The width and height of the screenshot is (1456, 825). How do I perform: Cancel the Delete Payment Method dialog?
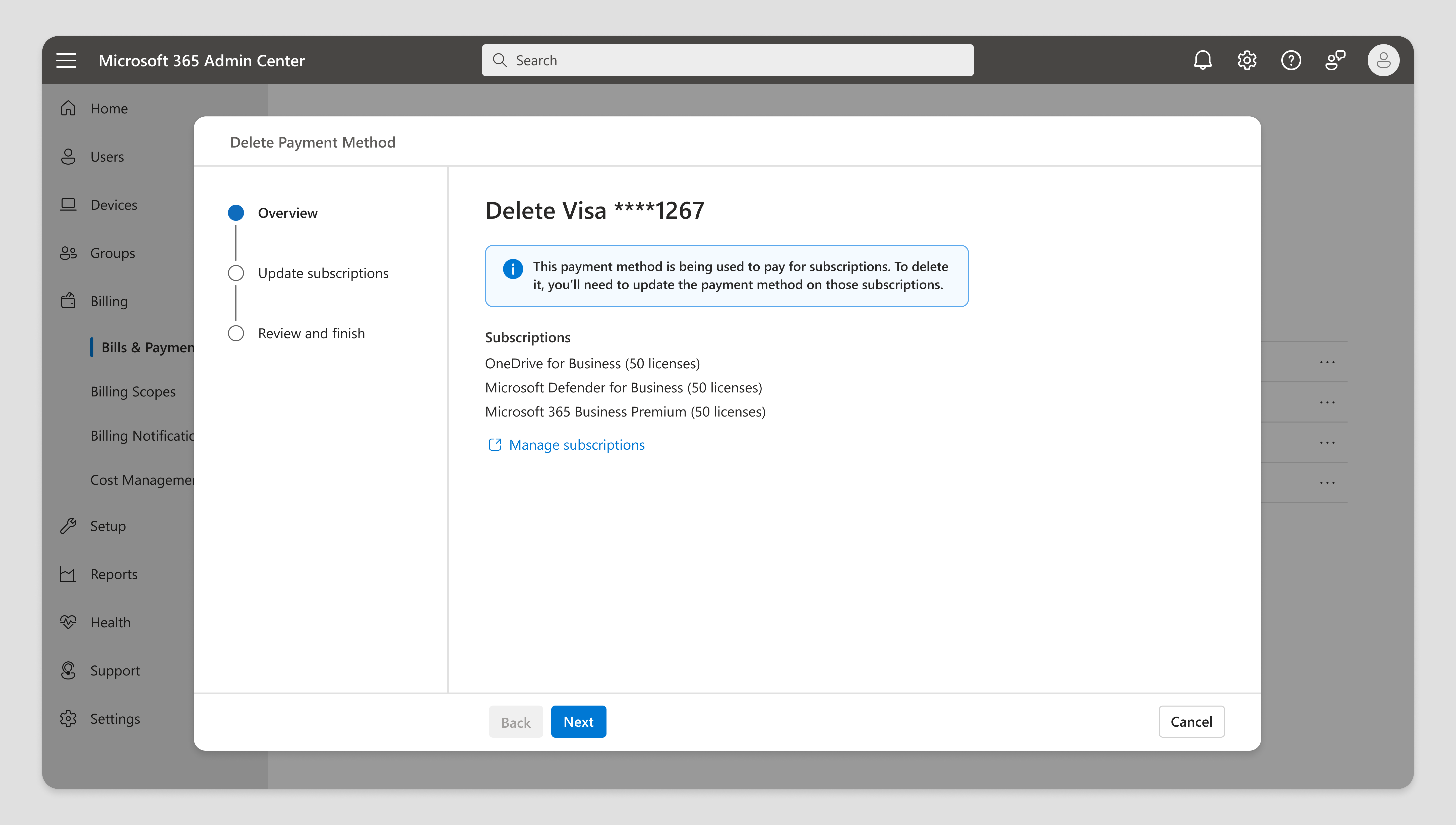pyautogui.click(x=1191, y=721)
